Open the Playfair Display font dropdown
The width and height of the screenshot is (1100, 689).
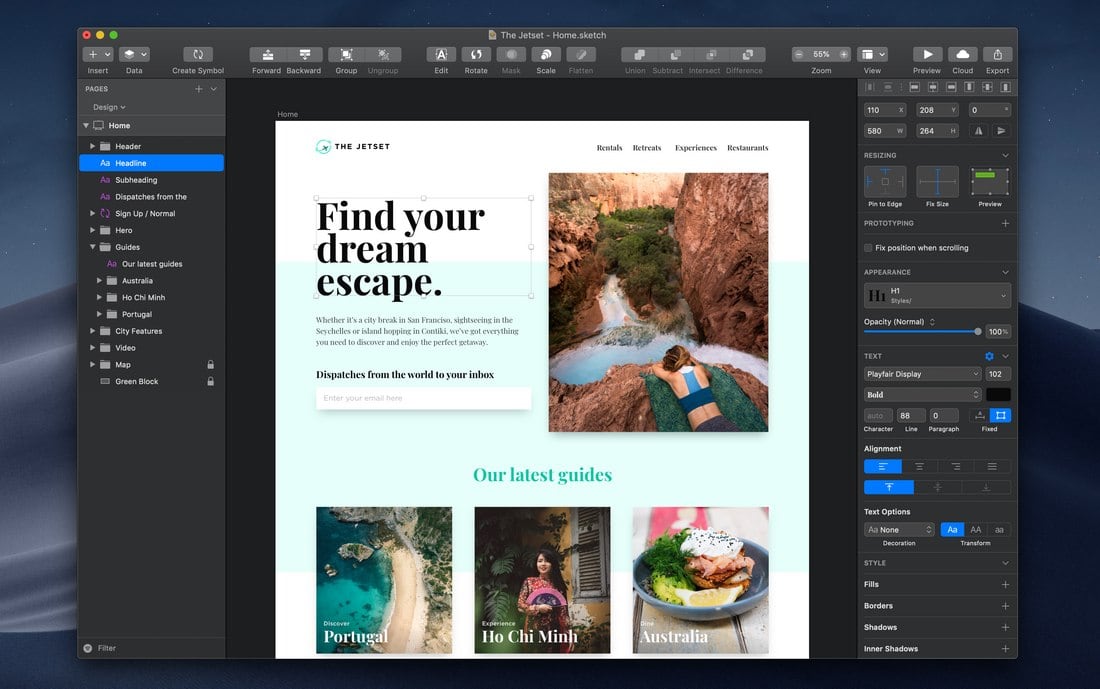tap(923, 374)
